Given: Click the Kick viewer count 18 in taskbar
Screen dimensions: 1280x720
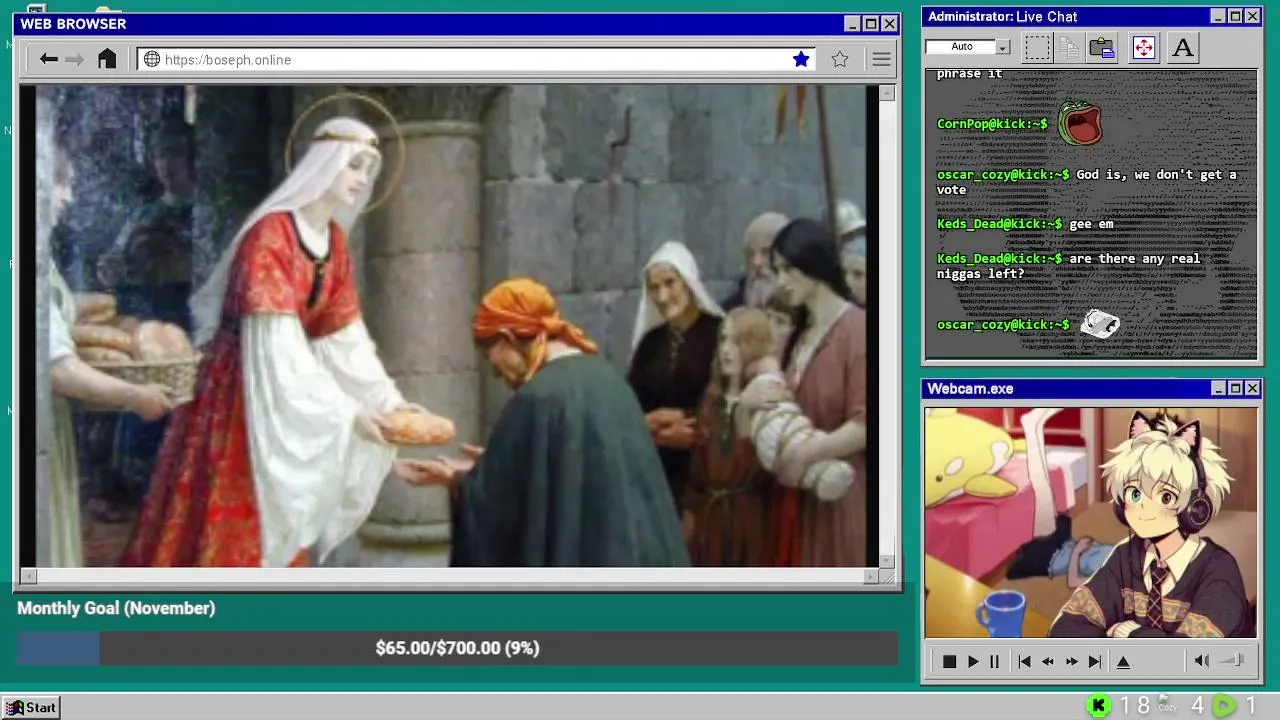Looking at the screenshot, I should [x=1135, y=706].
